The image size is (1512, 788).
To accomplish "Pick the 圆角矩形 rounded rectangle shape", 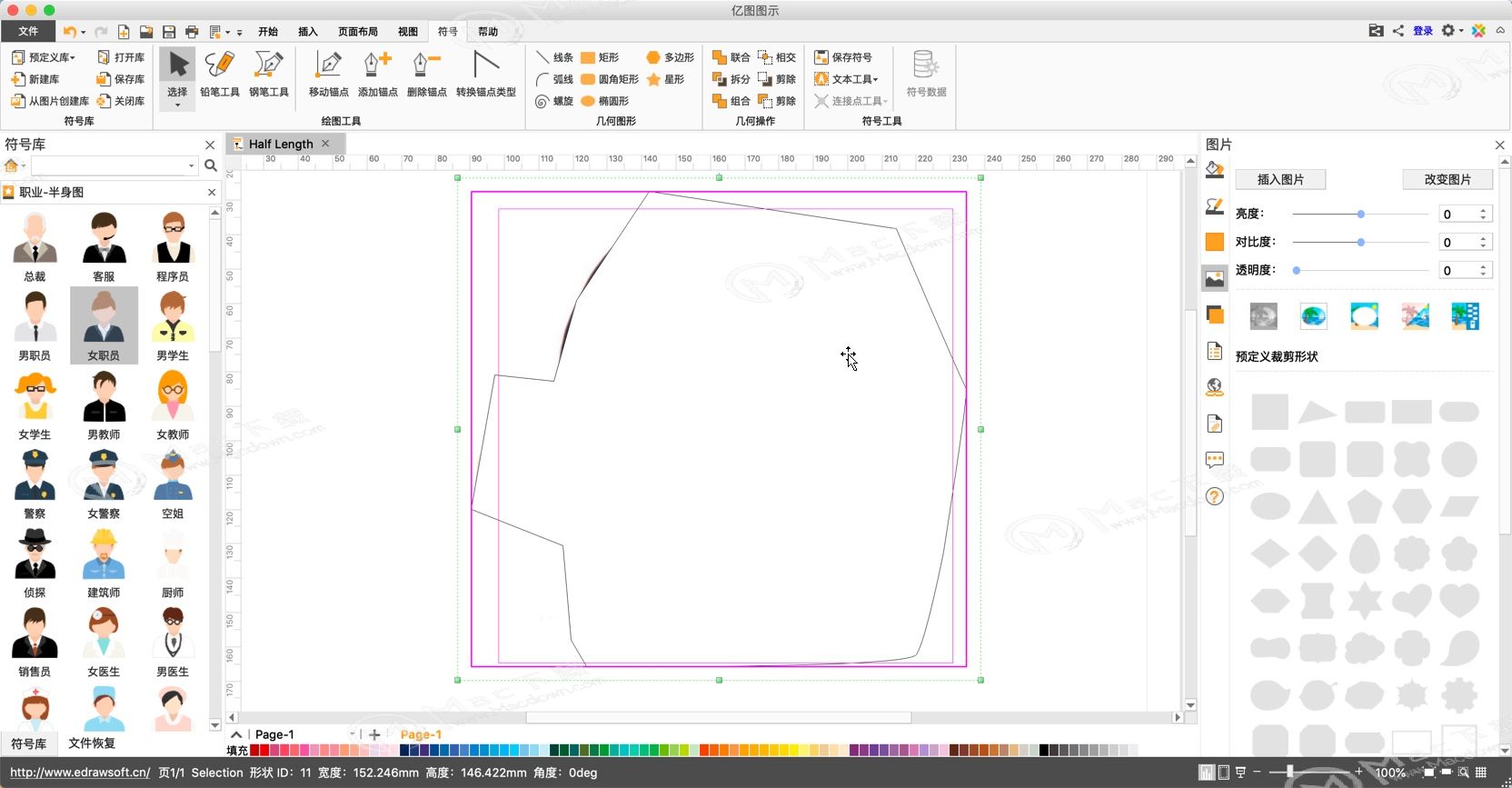I will pos(610,79).
